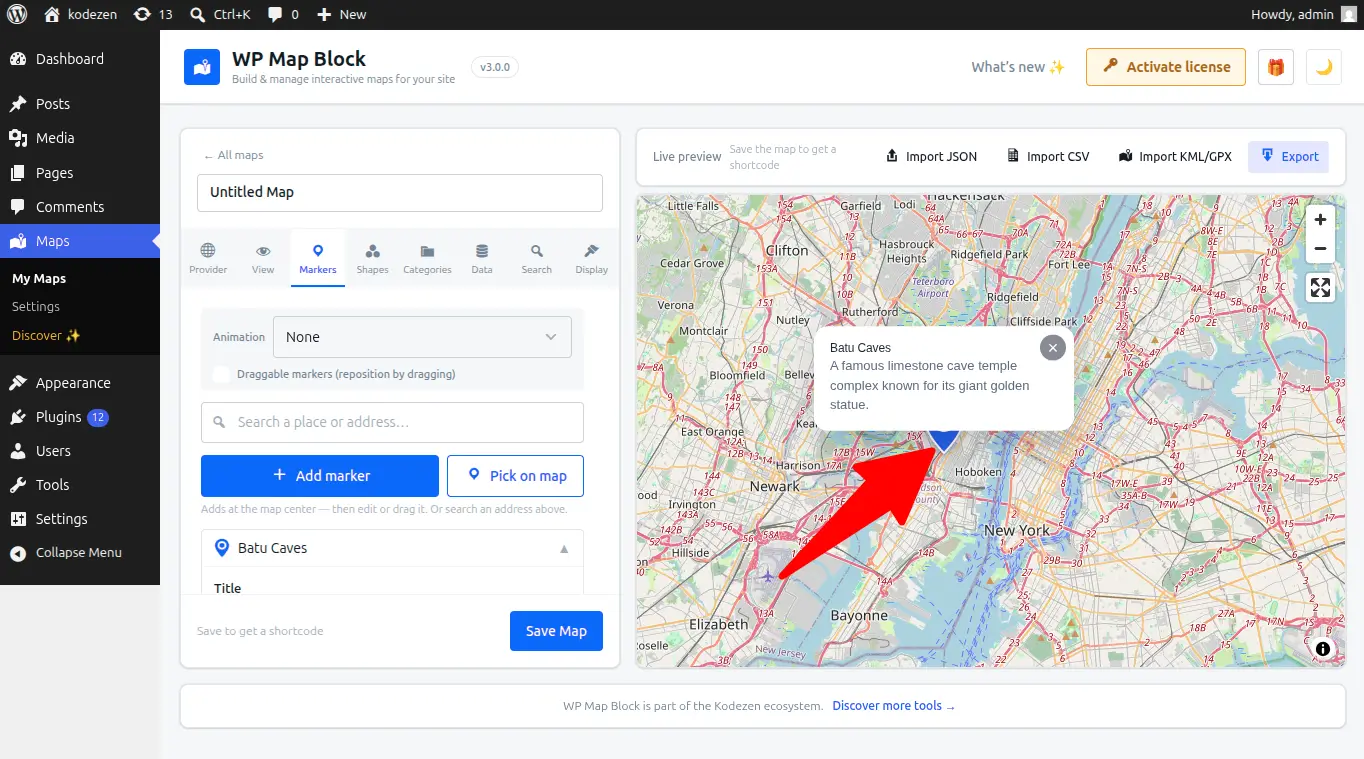Click the WP Map Block logo icon

[x=202, y=67]
